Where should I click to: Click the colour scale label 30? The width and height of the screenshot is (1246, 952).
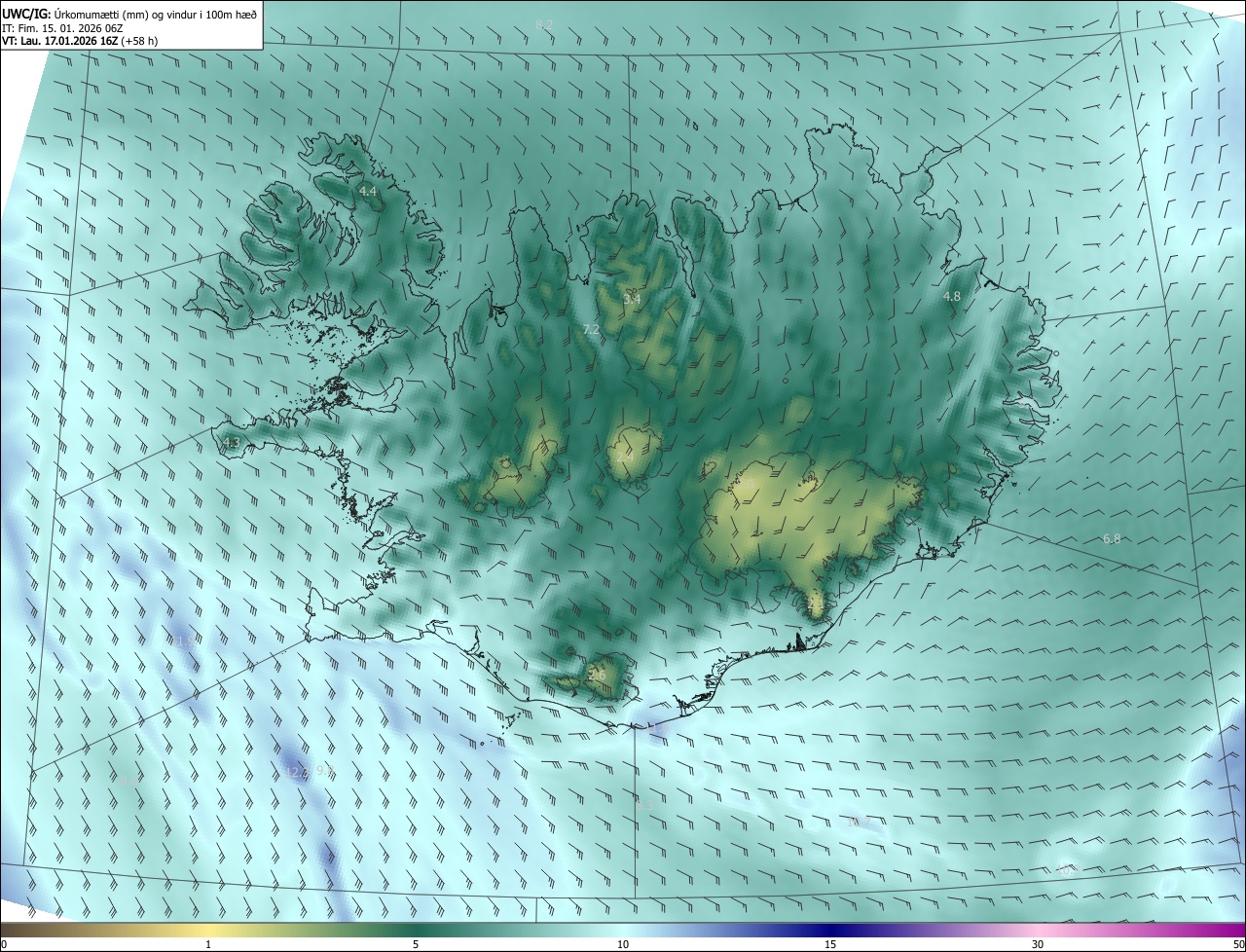(x=1038, y=944)
